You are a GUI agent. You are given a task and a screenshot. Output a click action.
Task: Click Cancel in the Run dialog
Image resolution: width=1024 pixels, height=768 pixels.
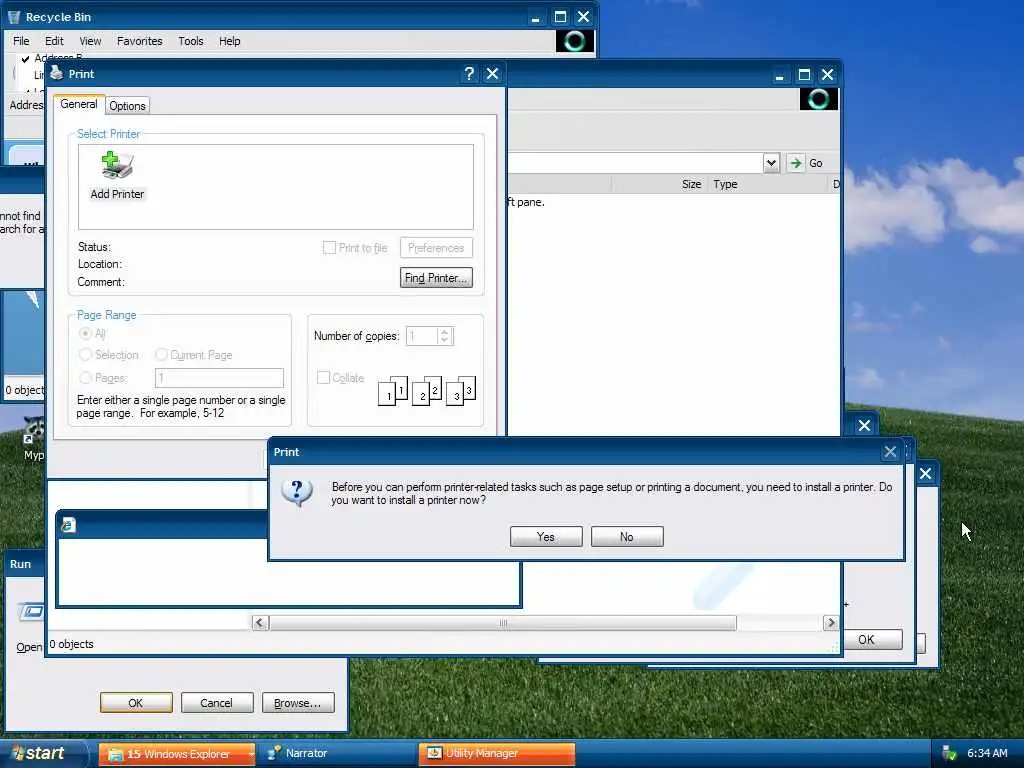[217, 703]
